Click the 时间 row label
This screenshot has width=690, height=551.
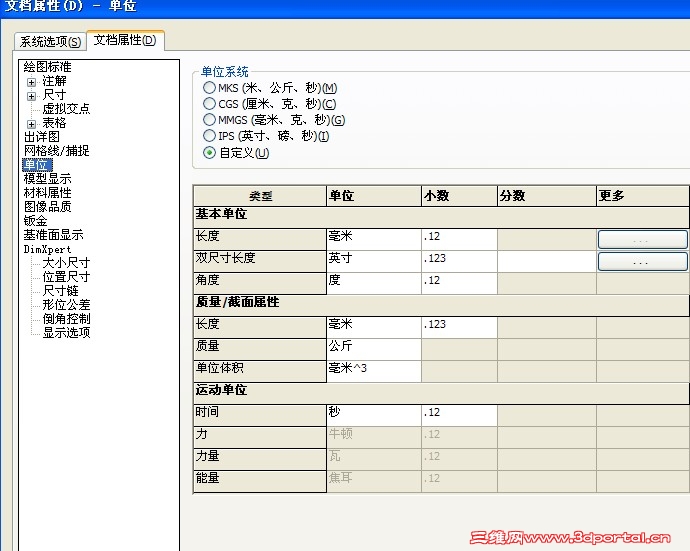click(260, 415)
